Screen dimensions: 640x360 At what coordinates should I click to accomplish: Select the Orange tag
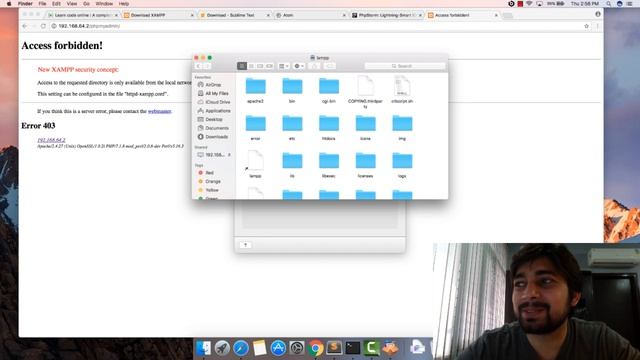pos(213,181)
